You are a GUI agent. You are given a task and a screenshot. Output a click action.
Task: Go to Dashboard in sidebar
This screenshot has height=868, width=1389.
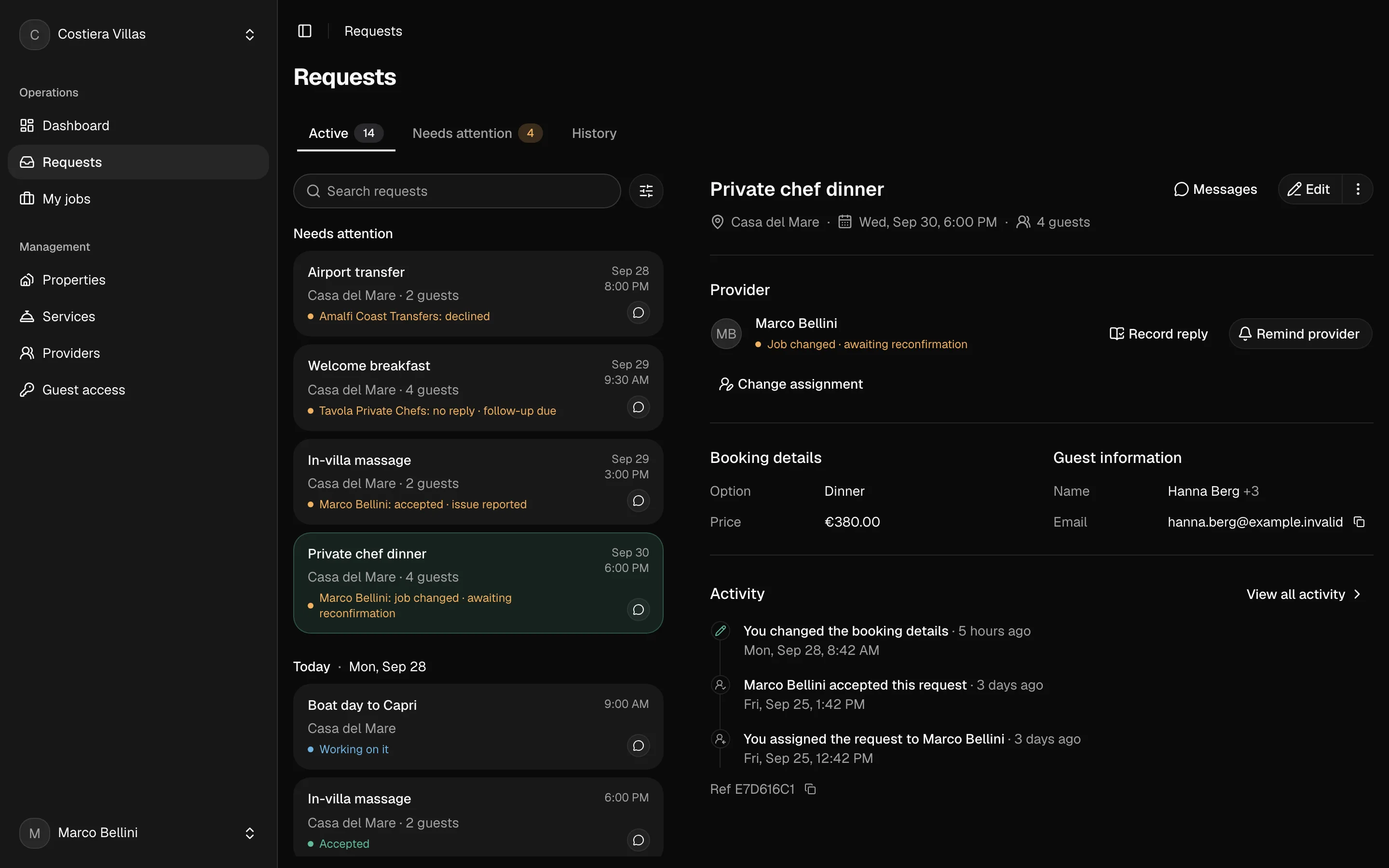coord(138,126)
